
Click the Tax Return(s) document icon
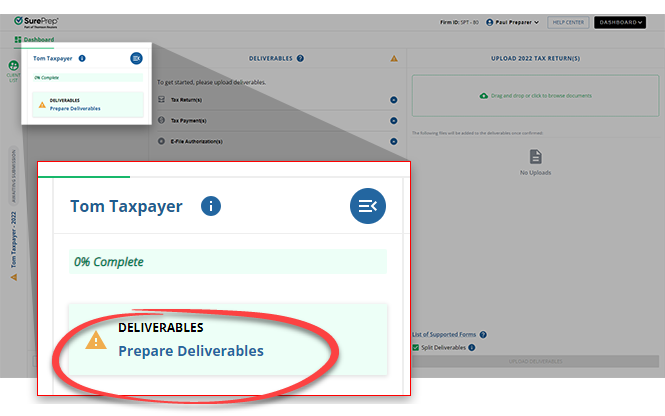point(162,100)
